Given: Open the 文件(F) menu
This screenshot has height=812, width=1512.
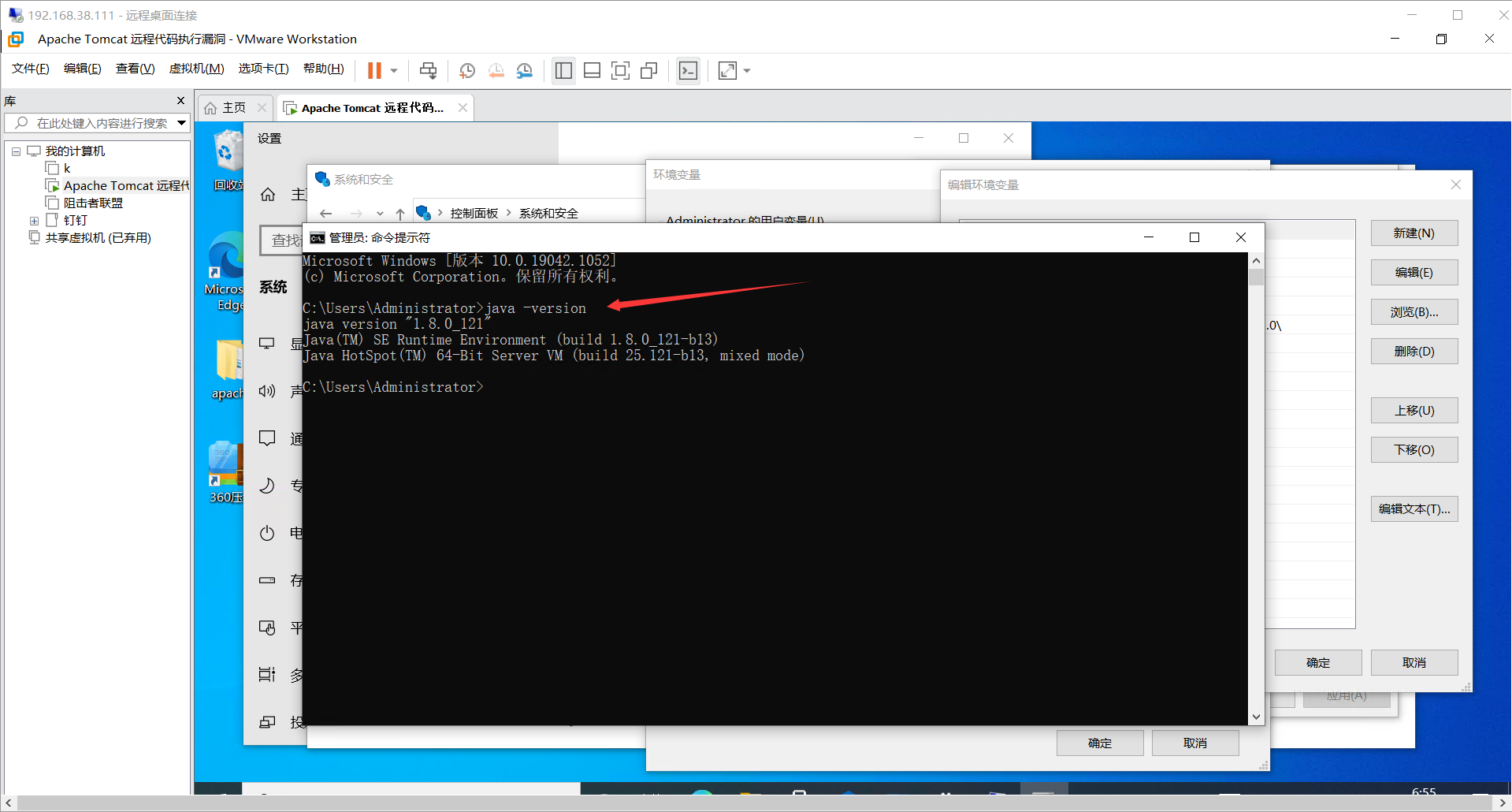Looking at the screenshot, I should coord(31,69).
